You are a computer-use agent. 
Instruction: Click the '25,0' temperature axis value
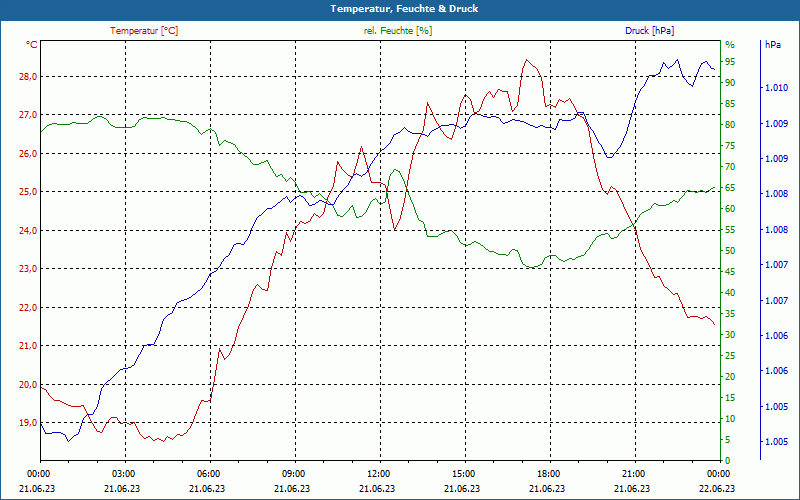tap(29, 192)
